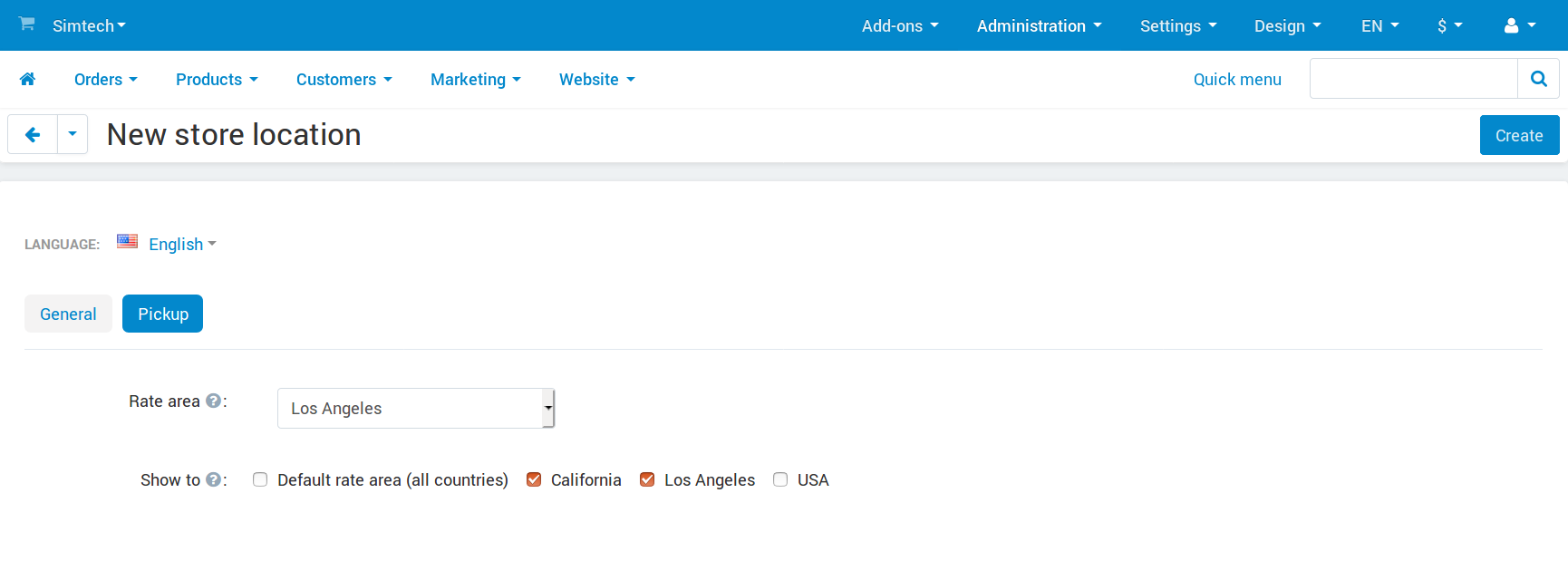1568x580 pixels.
Task: Open the Simtech store dropdown
Action: [89, 25]
